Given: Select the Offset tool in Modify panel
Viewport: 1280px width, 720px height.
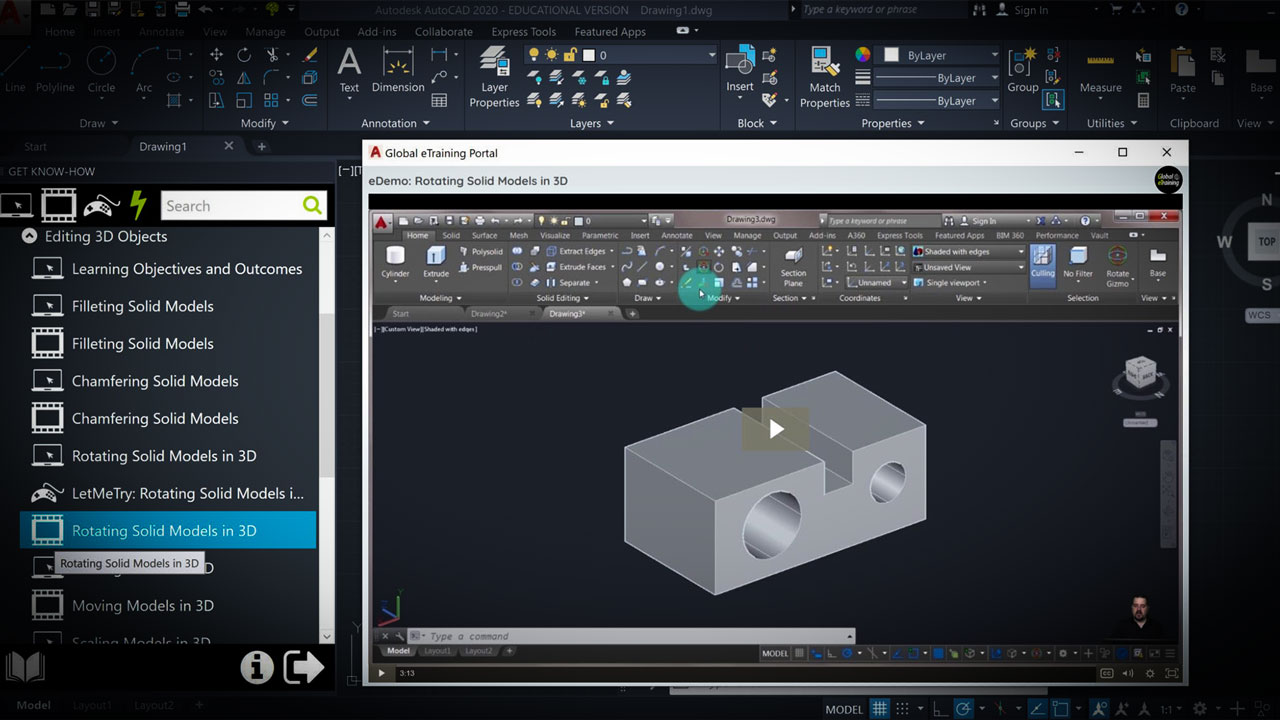Looking at the screenshot, I should click(x=310, y=100).
